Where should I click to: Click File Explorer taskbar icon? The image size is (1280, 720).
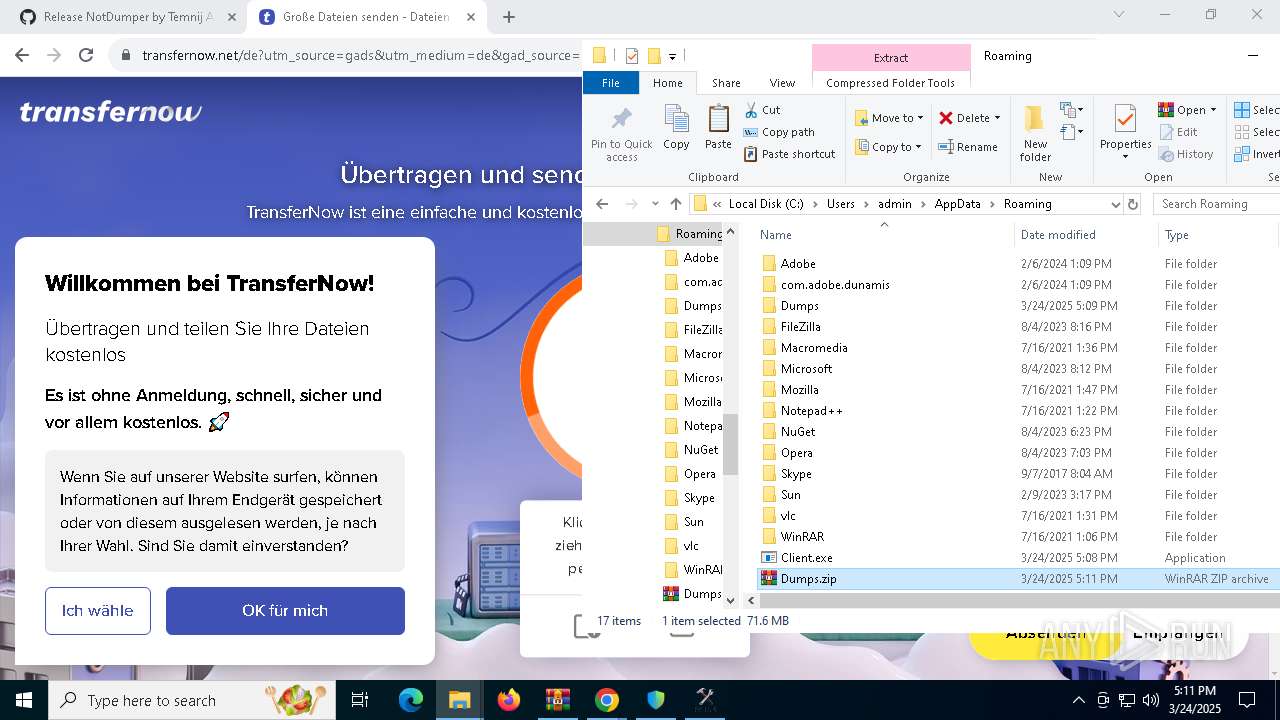point(460,700)
